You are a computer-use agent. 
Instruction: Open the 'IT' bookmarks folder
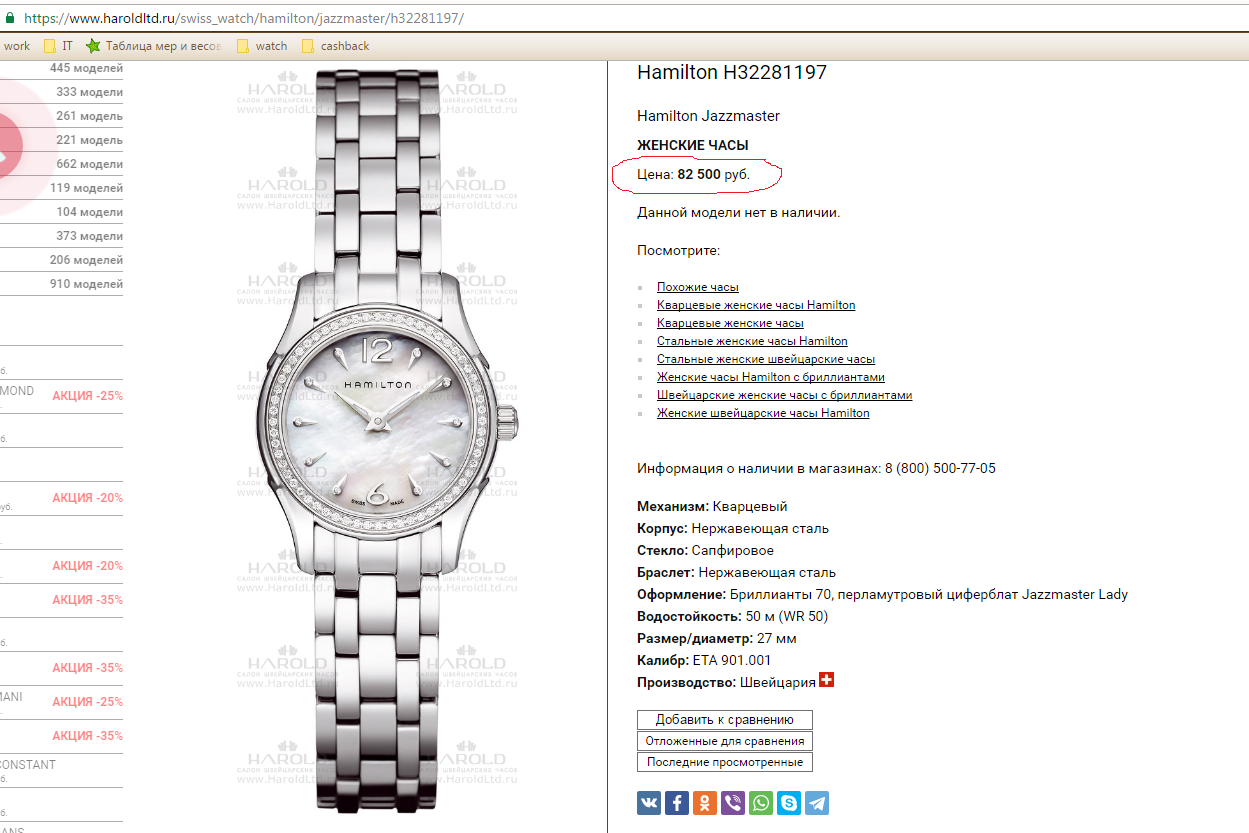coord(58,46)
